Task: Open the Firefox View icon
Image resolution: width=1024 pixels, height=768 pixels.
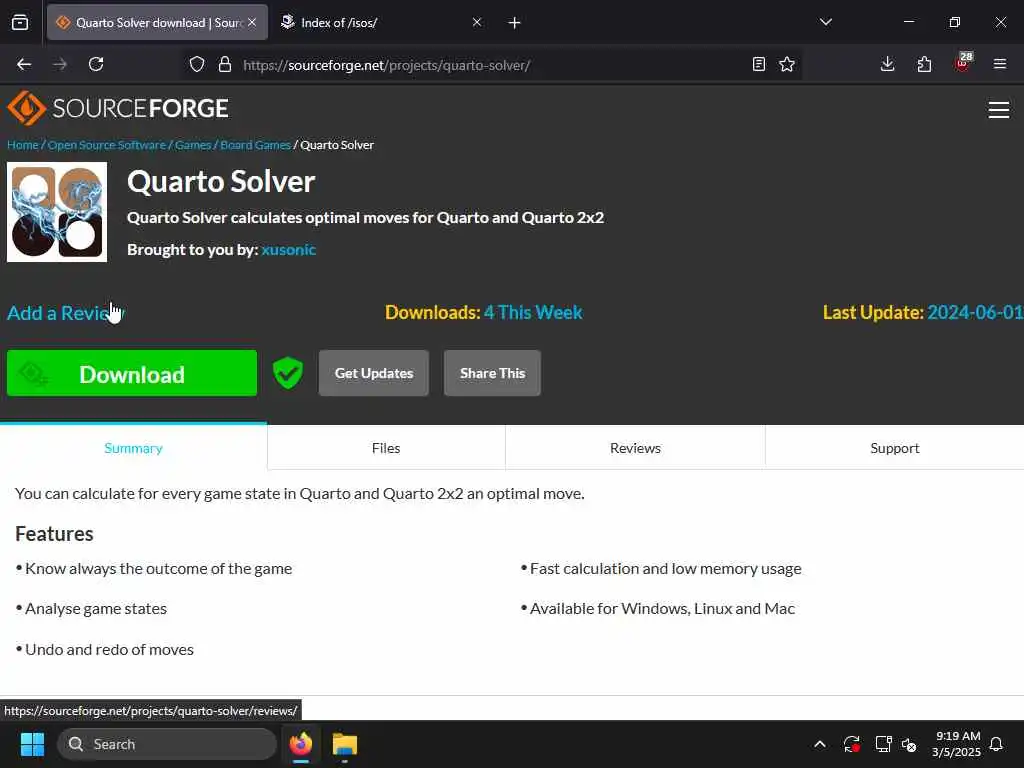Action: [20, 22]
